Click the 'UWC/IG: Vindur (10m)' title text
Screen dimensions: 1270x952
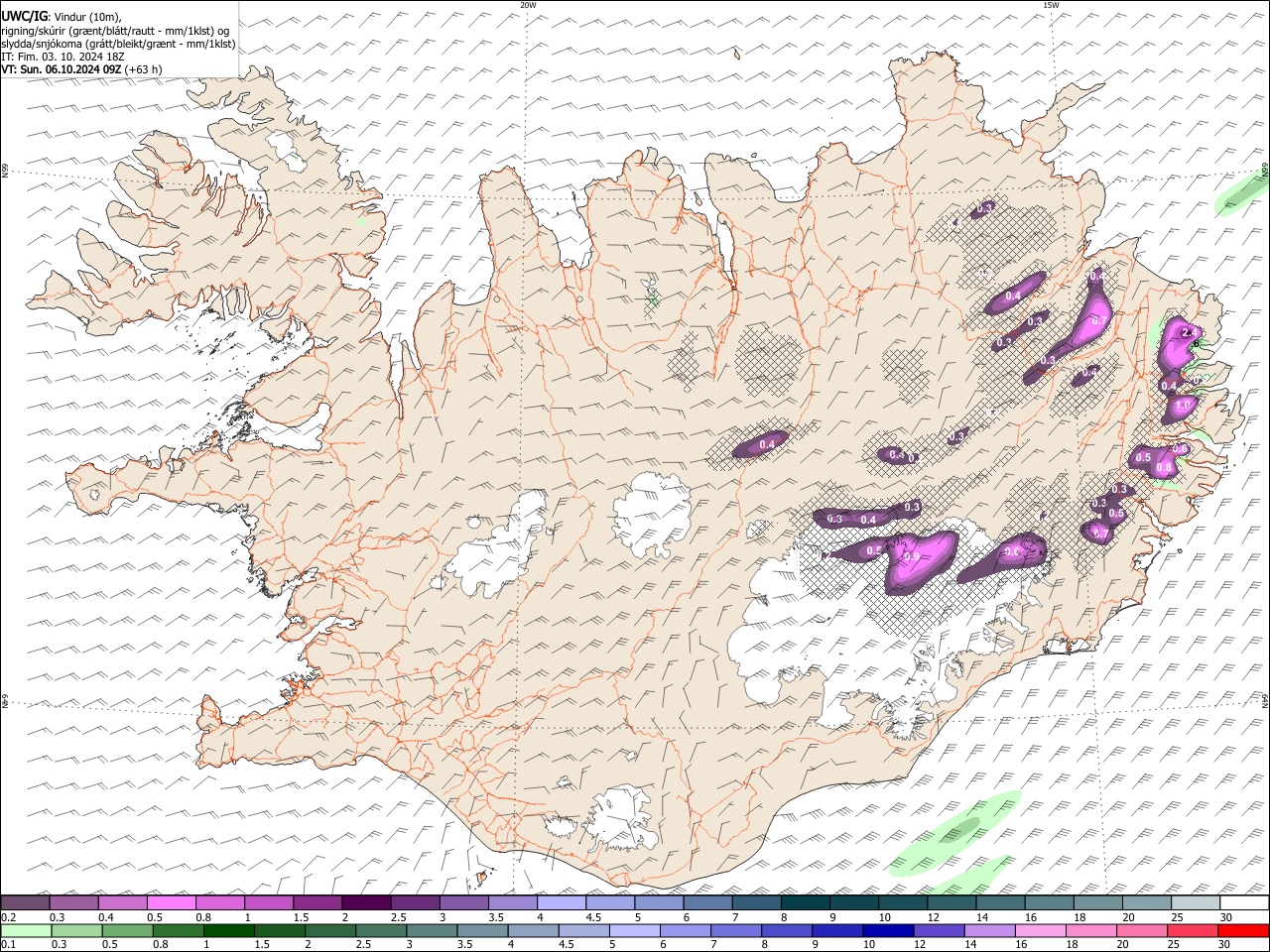click(62, 16)
